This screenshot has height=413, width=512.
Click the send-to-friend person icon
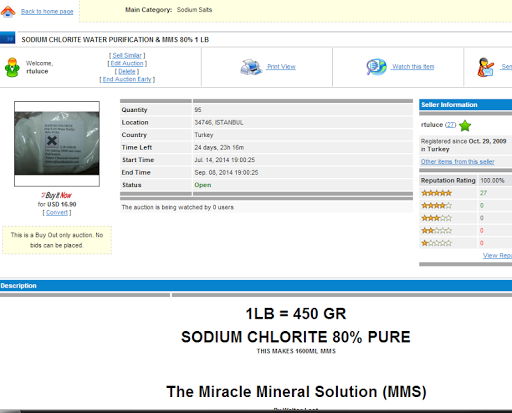486,67
